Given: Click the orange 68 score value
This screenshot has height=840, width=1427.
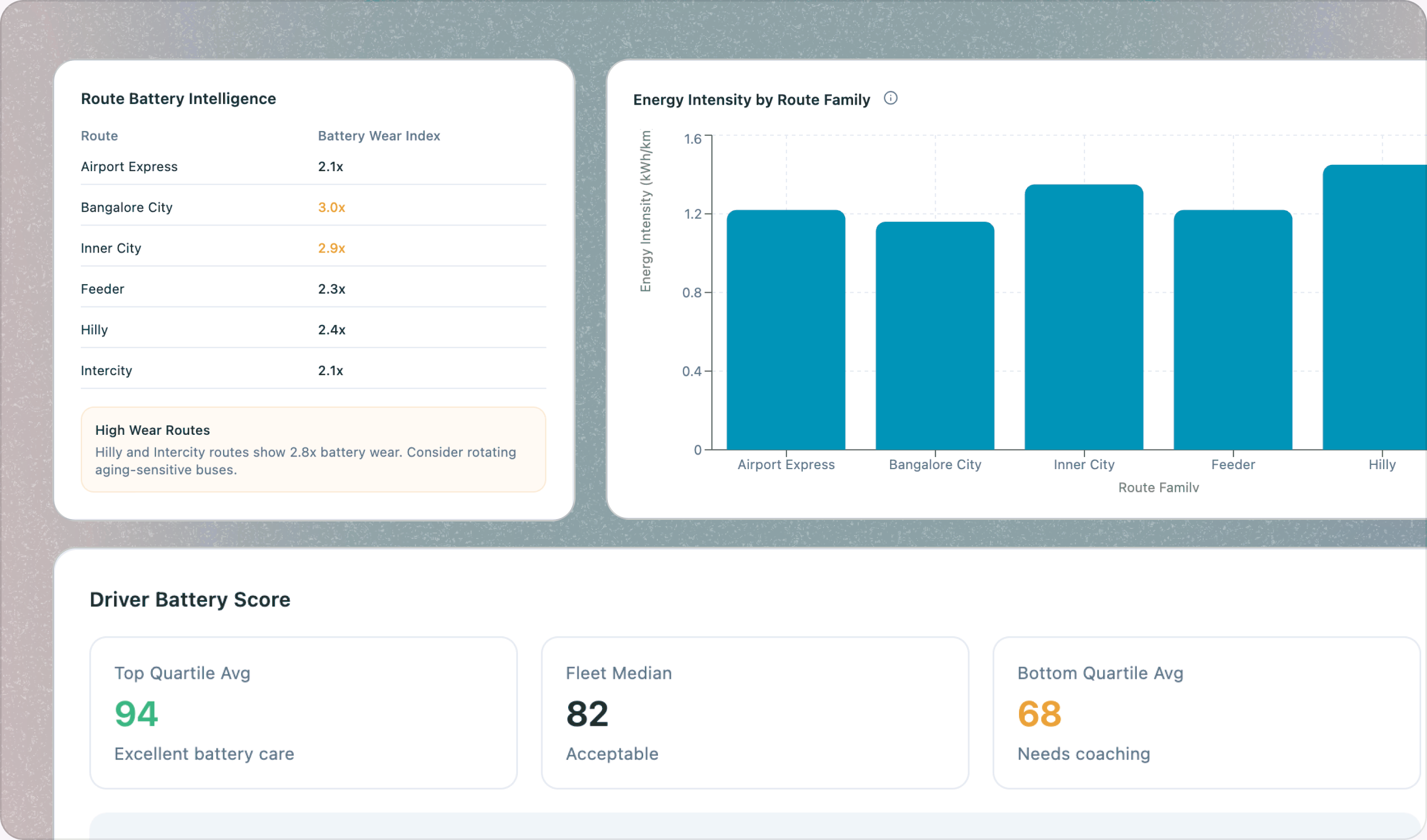Looking at the screenshot, I should [x=1039, y=714].
